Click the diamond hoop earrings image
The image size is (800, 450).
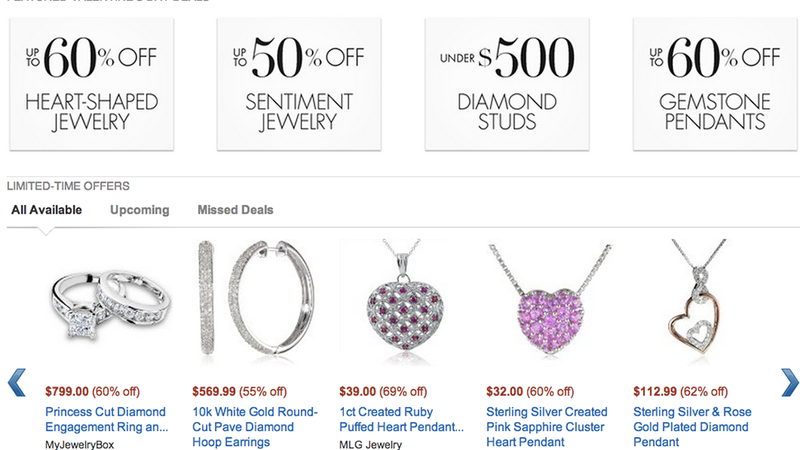coord(256,297)
